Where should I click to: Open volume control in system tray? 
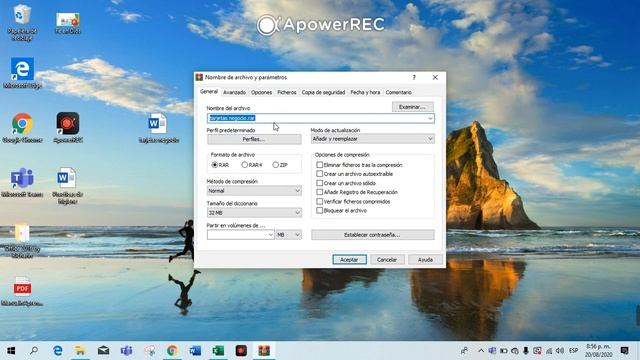tap(560, 351)
